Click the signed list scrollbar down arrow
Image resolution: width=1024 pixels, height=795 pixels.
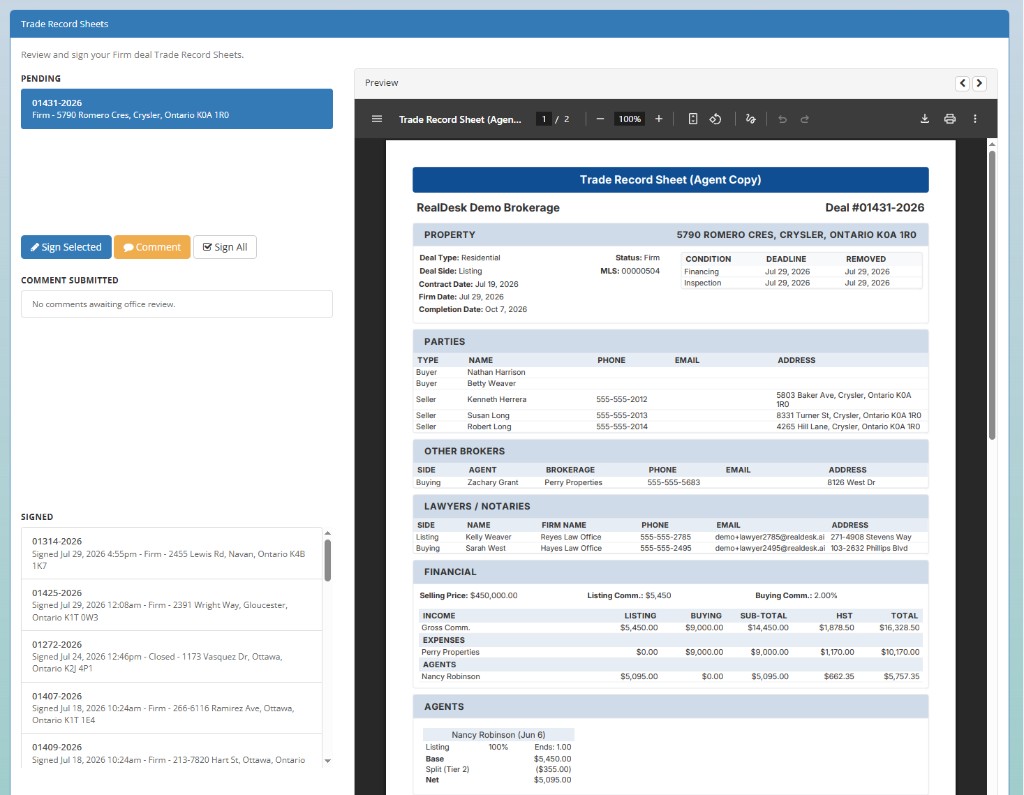(x=328, y=761)
